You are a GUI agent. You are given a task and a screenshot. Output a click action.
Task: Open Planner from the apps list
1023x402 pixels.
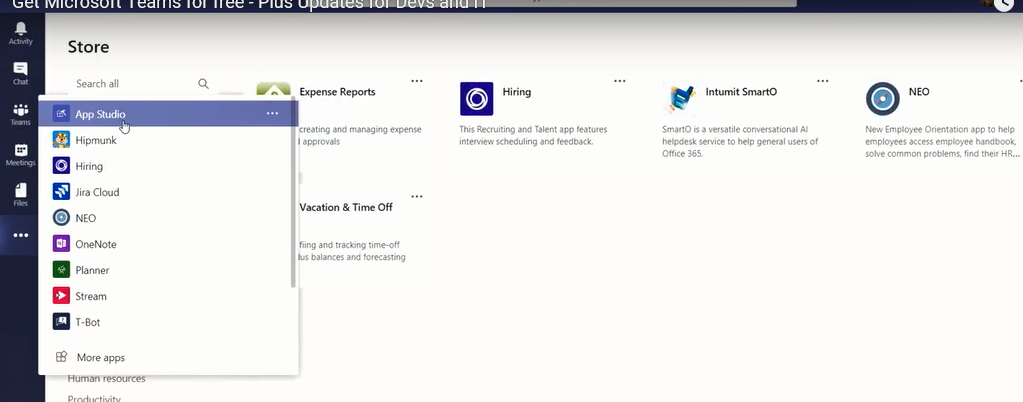pyautogui.click(x=92, y=270)
